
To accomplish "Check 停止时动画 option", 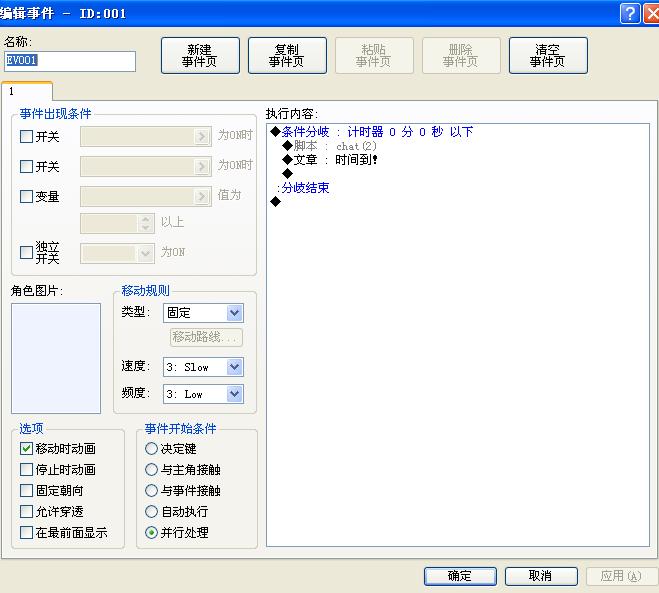I will click(26, 469).
